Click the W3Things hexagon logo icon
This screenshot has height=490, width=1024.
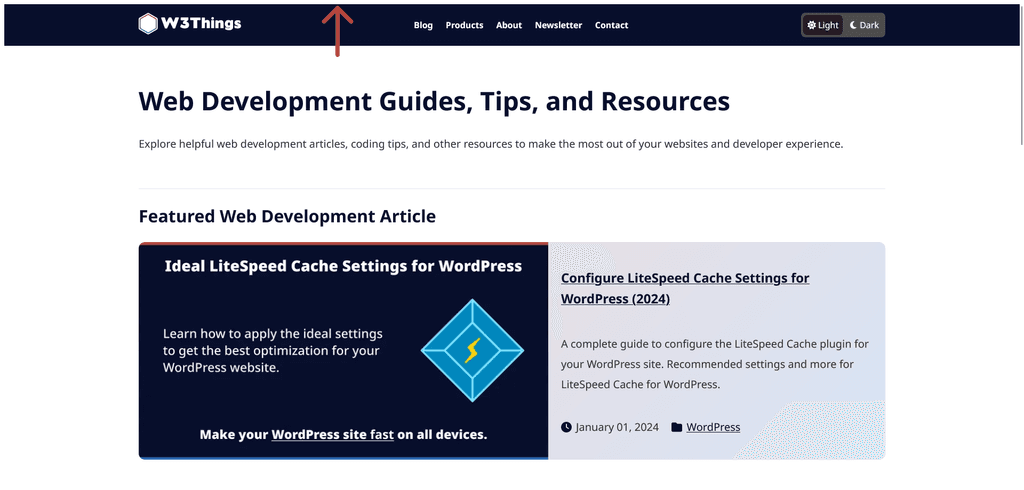(x=148, y=24)
